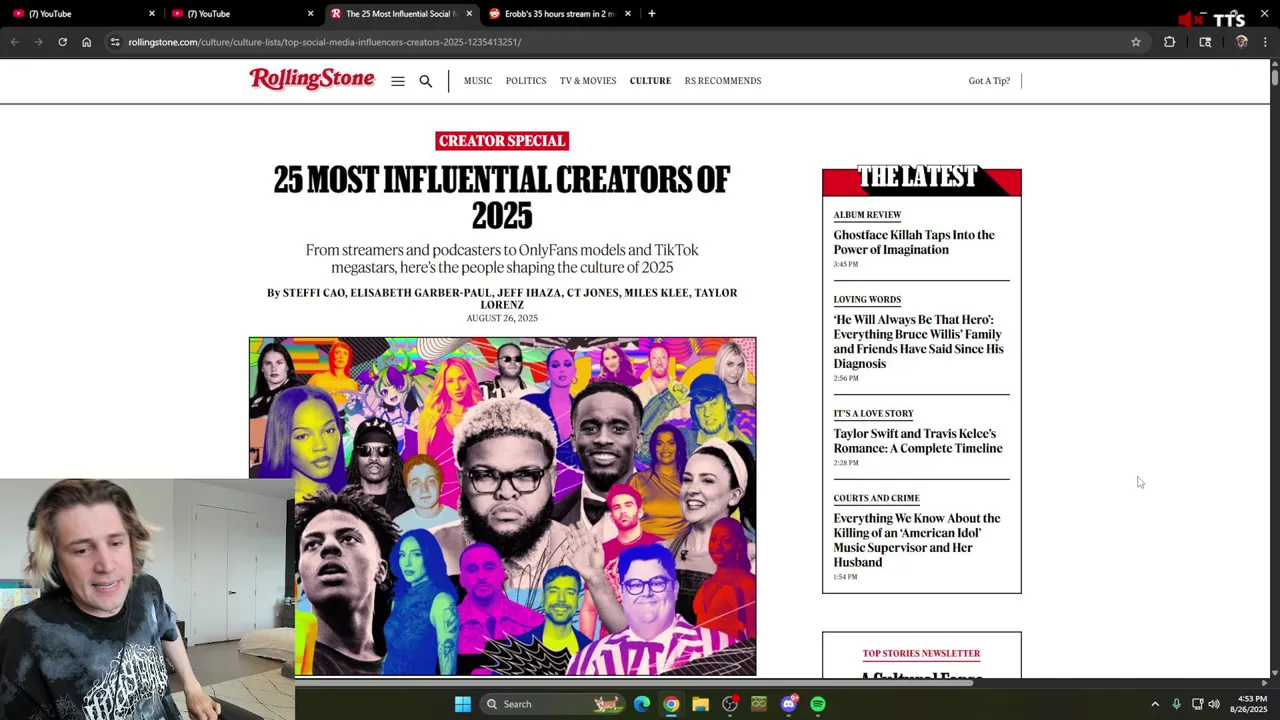Screen dimensions: 1280x720
Task: Open Google Chrome from the taskbar
Action: click(671, 704)
